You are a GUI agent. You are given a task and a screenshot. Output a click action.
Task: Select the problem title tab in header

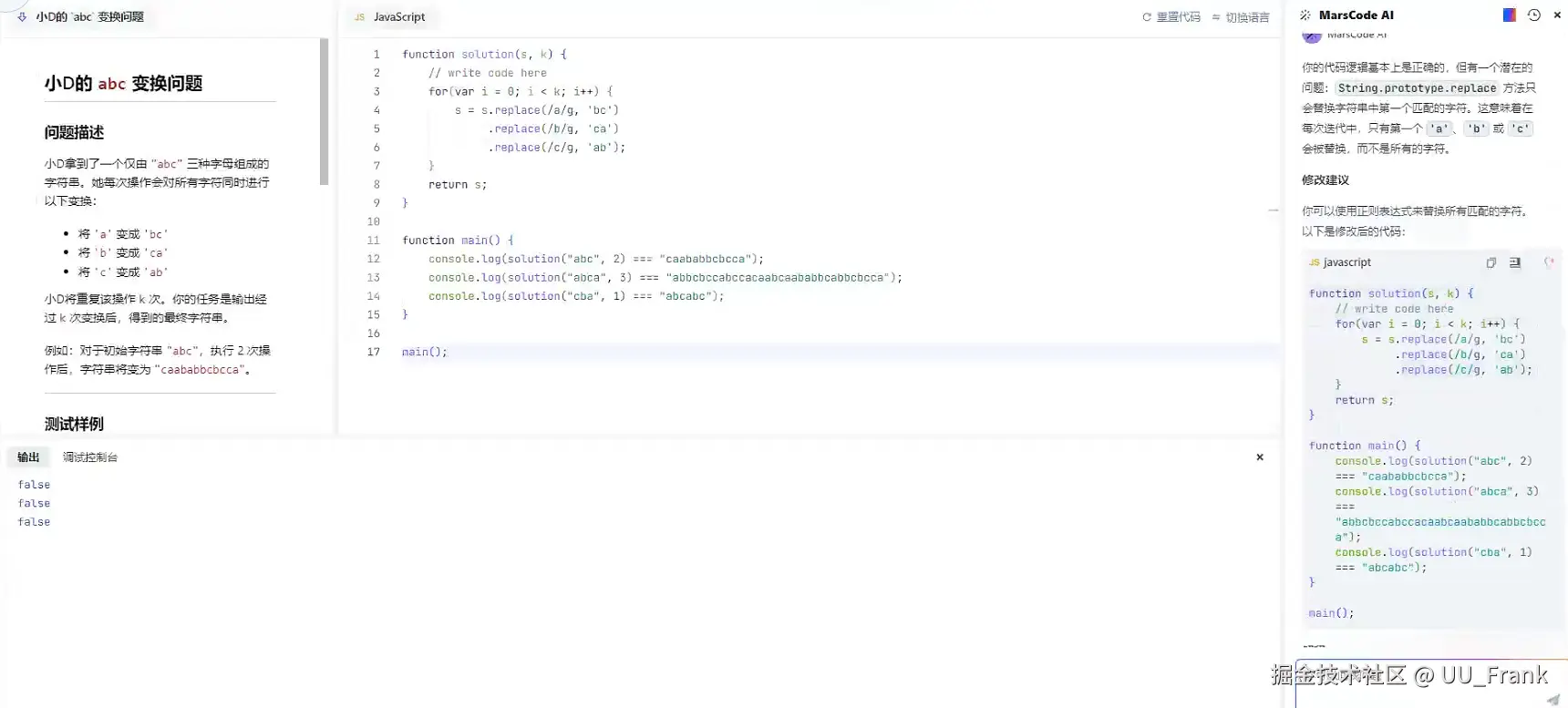pyautogui.click(x=88, y=17)
